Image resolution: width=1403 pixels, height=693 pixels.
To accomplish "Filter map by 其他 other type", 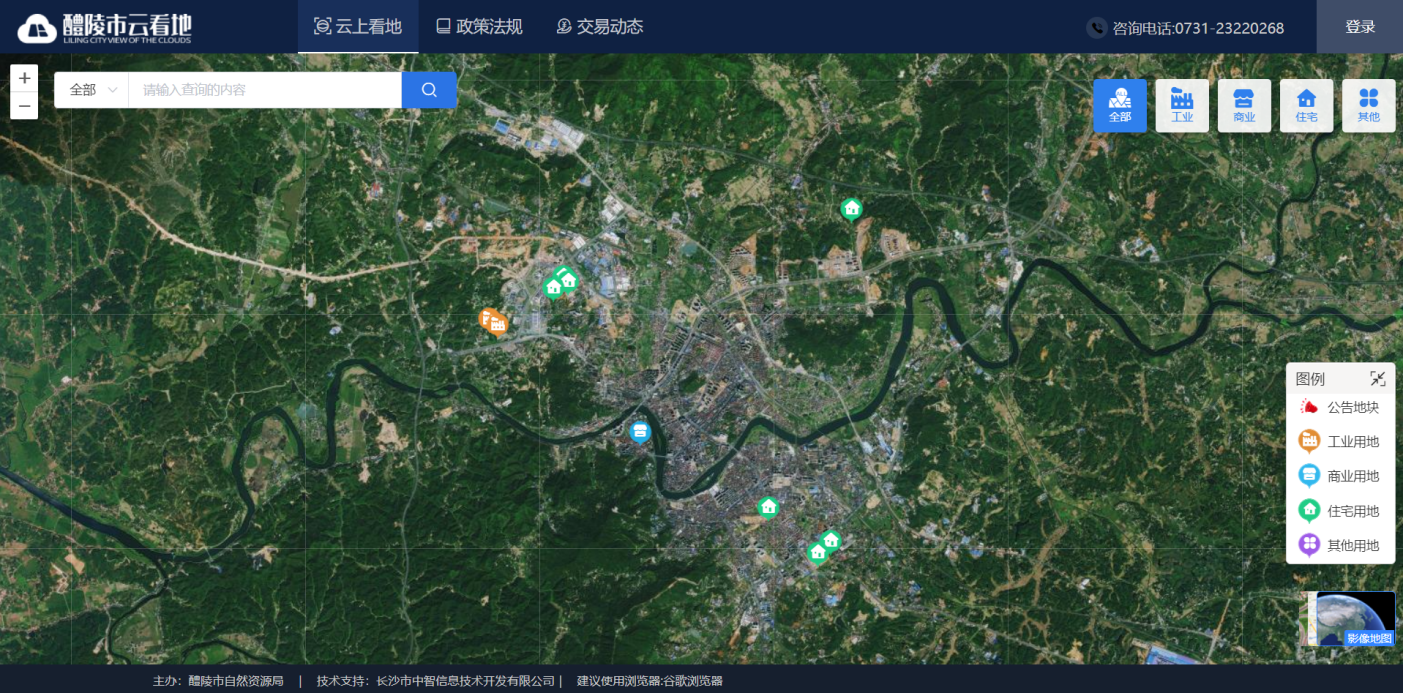I will click(x=1368, y=106).
